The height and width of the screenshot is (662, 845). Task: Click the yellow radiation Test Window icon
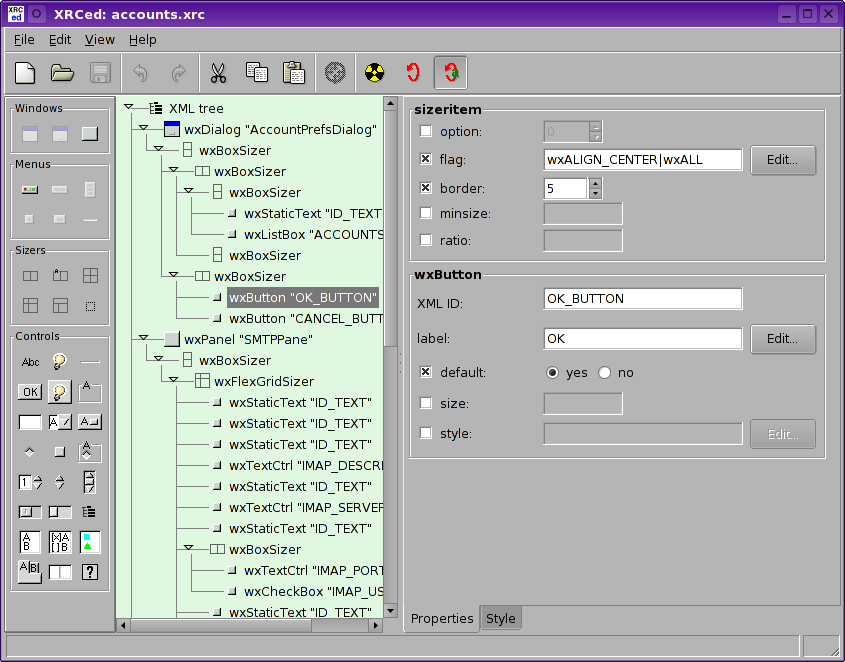374,73
